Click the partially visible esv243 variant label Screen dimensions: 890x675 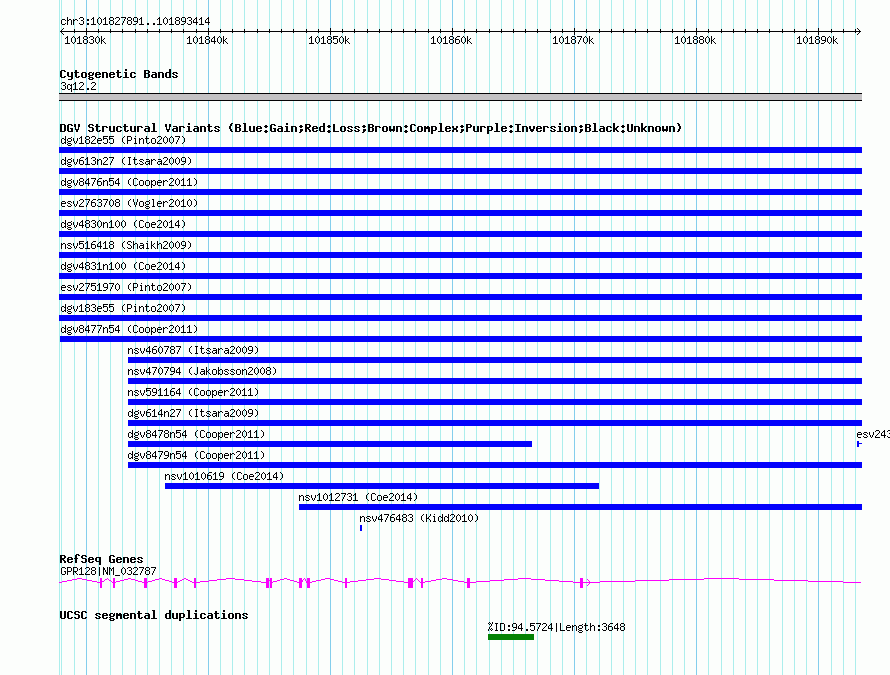[x=873, y=434]
